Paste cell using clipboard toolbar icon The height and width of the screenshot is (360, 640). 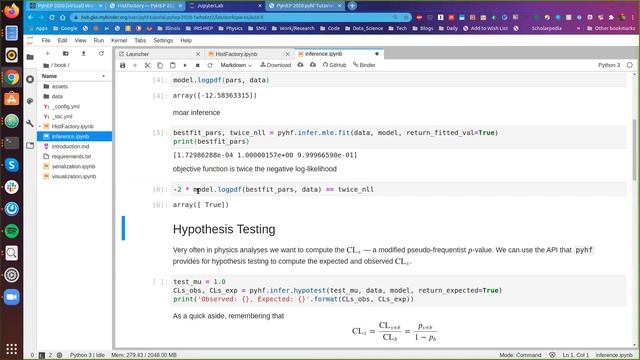point(173,65)
